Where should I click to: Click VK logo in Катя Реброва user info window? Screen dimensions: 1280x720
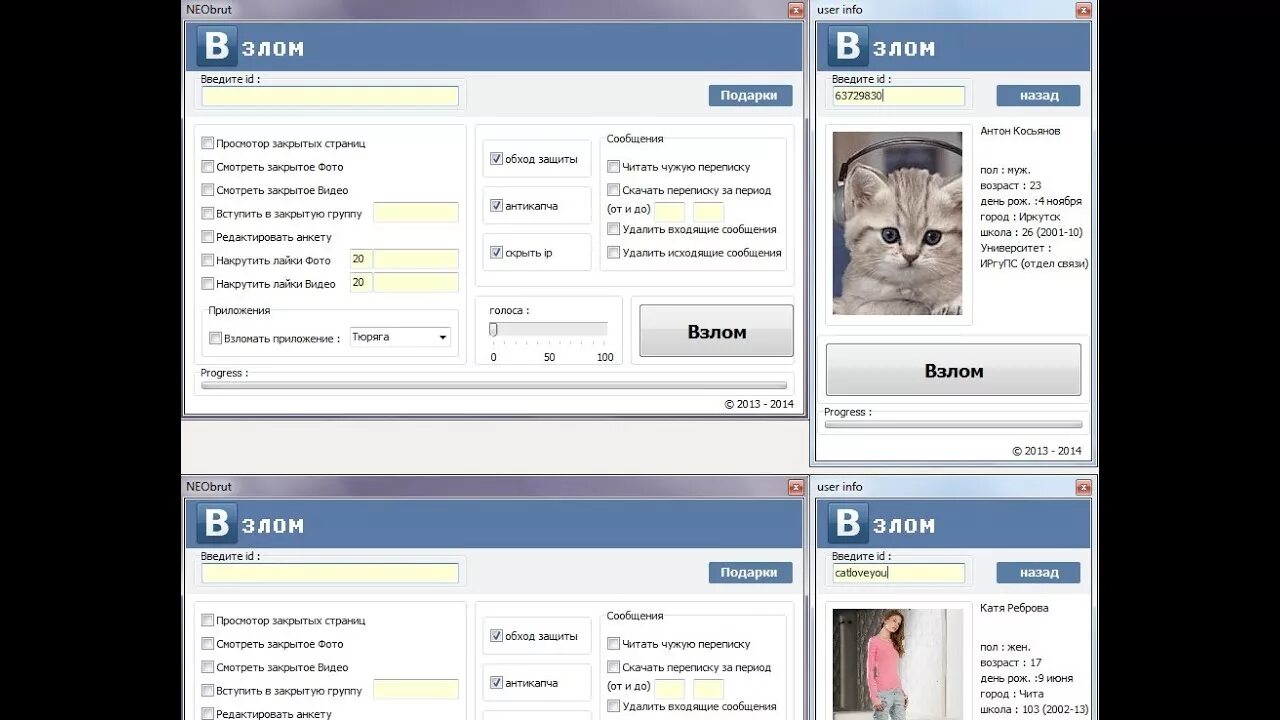click(846, 524)
